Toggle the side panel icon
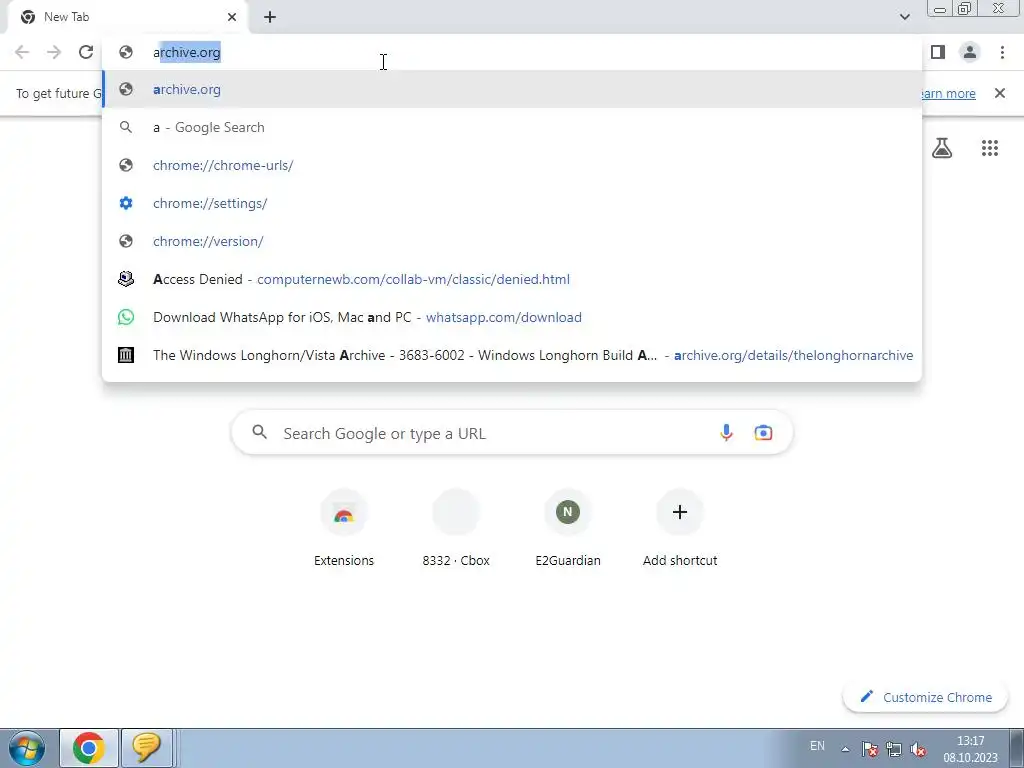The height and width of the screenshot is (768, 1024). point(938,52)
